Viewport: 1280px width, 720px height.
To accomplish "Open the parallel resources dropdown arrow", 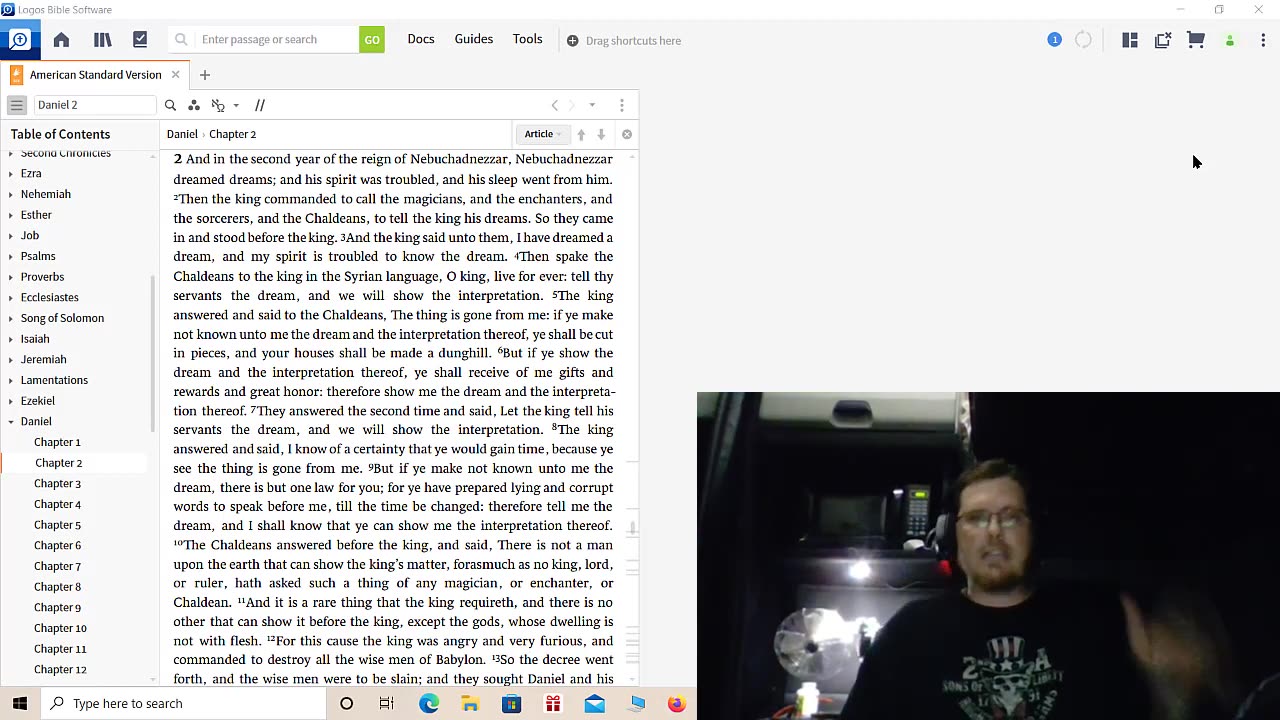I will pos(236,105).
